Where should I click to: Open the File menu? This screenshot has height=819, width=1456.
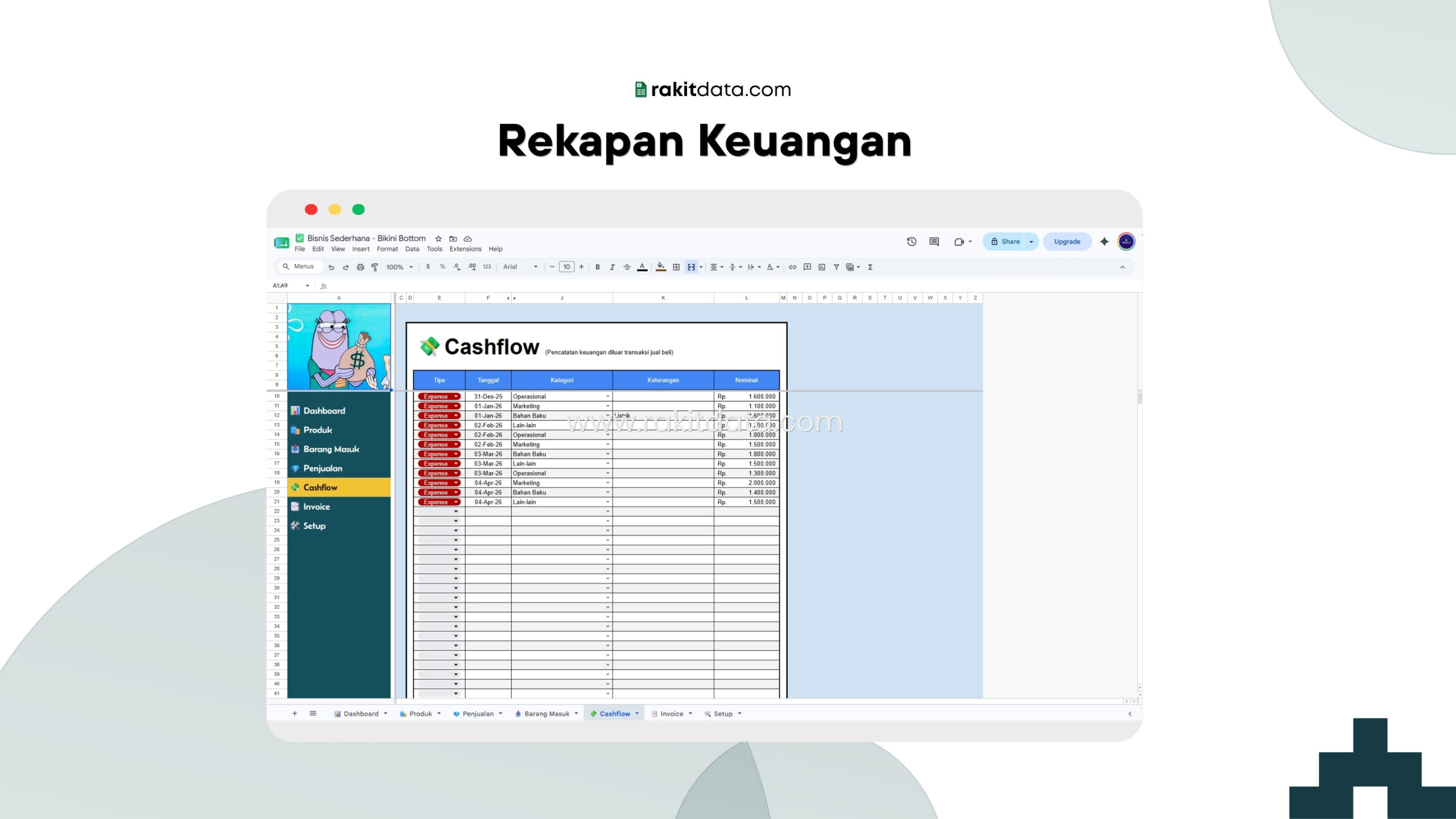(x=300, y=249)
